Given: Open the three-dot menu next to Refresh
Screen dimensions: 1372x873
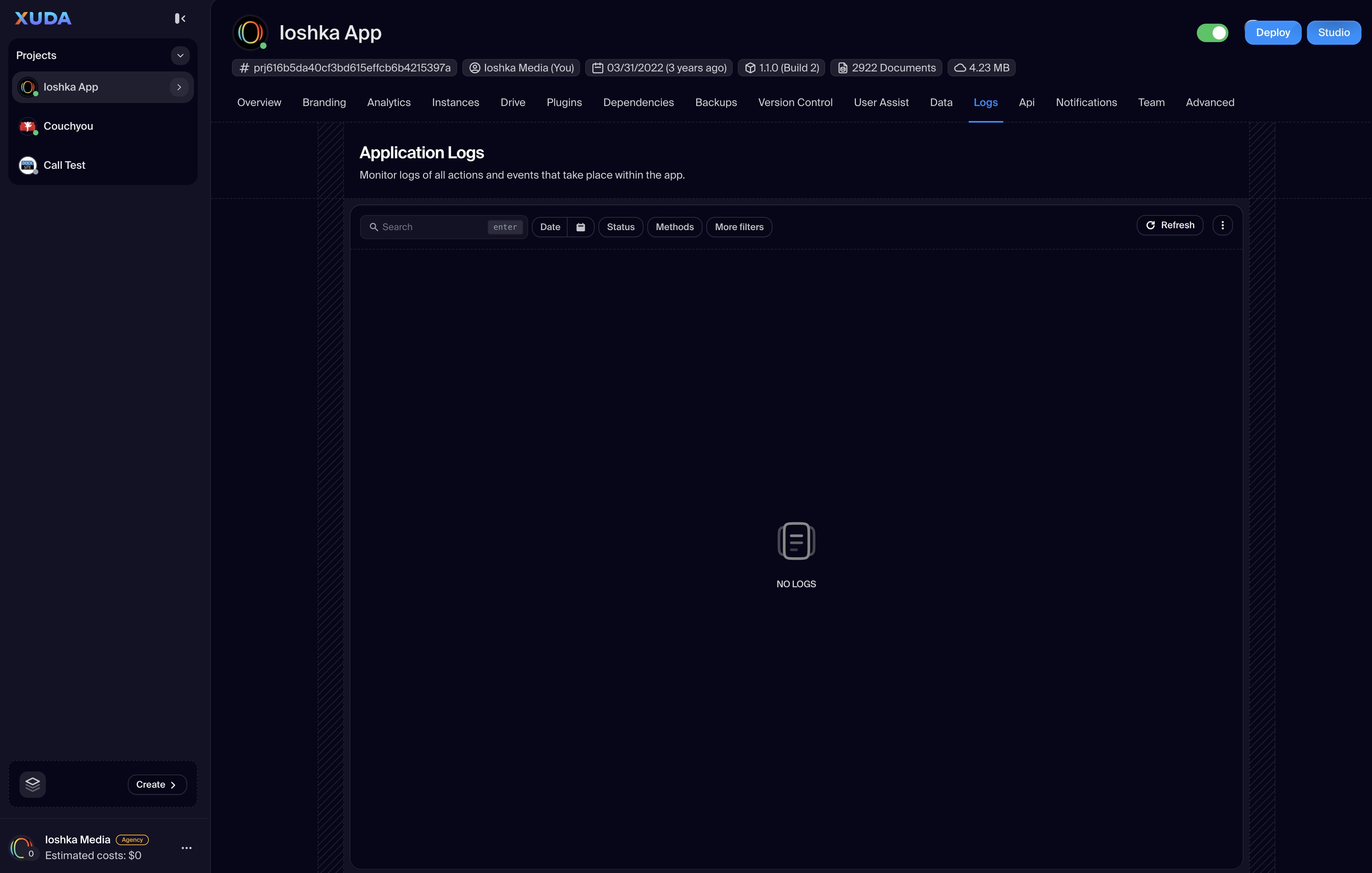Looking at the screenshot, I should coord(1222,225).
